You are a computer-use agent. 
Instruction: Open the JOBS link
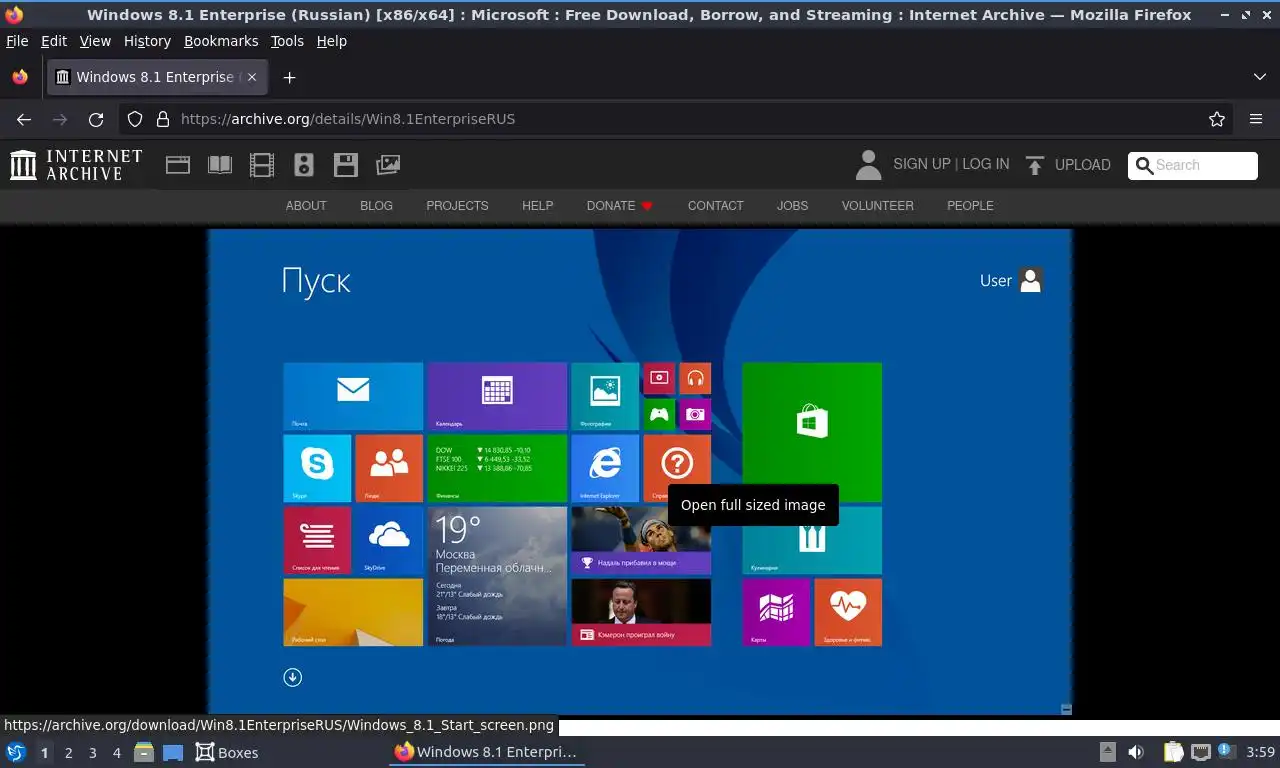(792, 205)
